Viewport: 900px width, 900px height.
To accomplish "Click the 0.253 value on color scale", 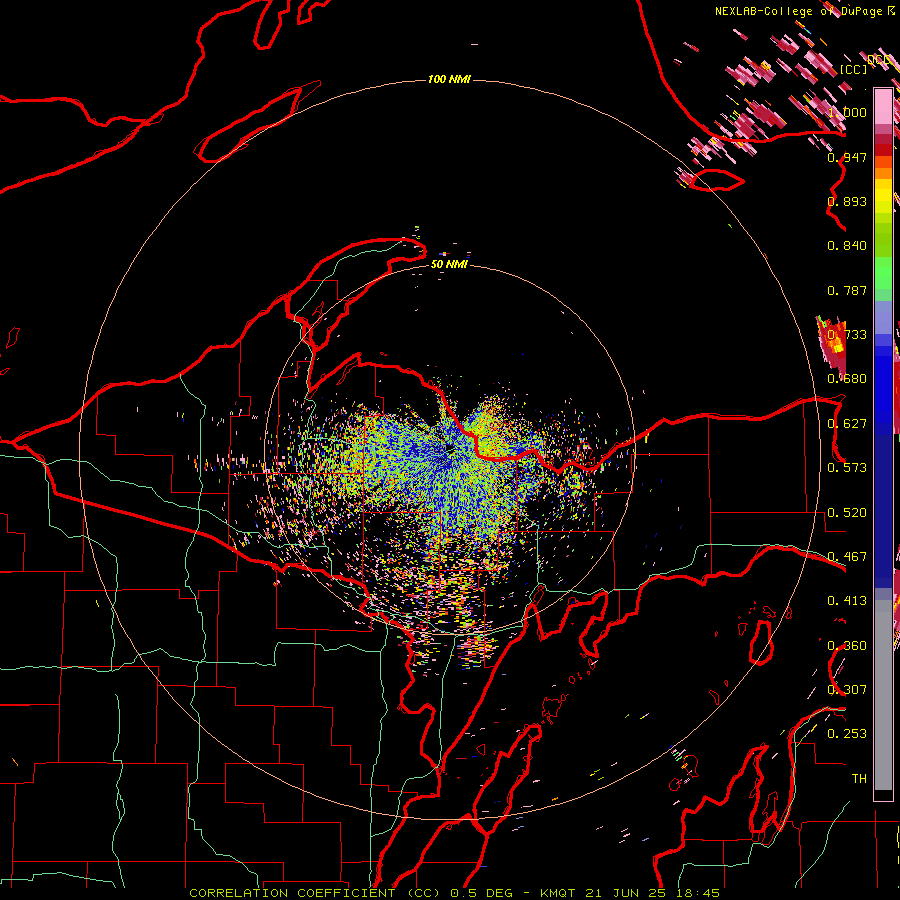I will pyautogui.click(x=847, y=734).
